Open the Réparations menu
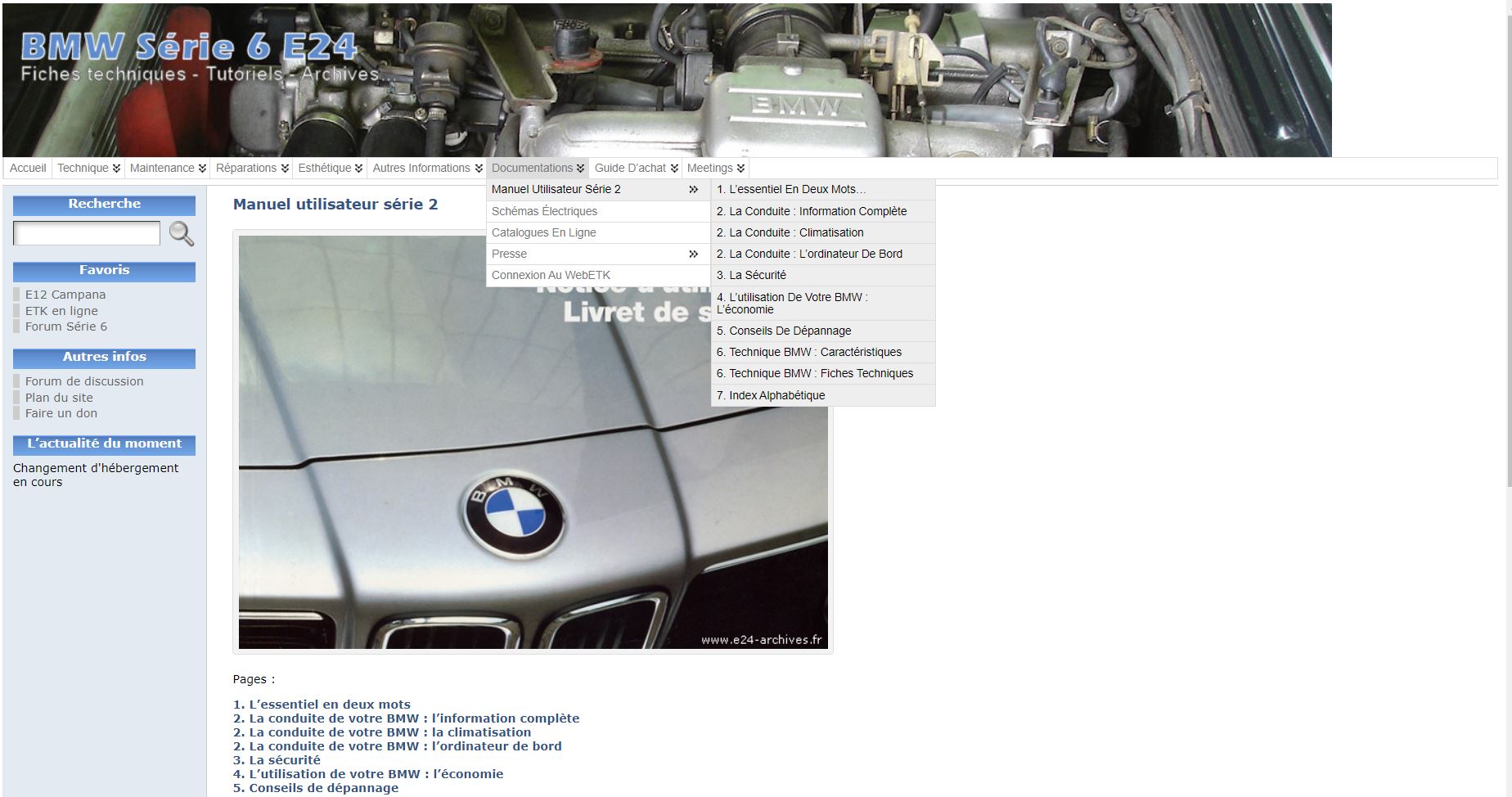This screenshot has width=1512, height=797. pos(252,168)
